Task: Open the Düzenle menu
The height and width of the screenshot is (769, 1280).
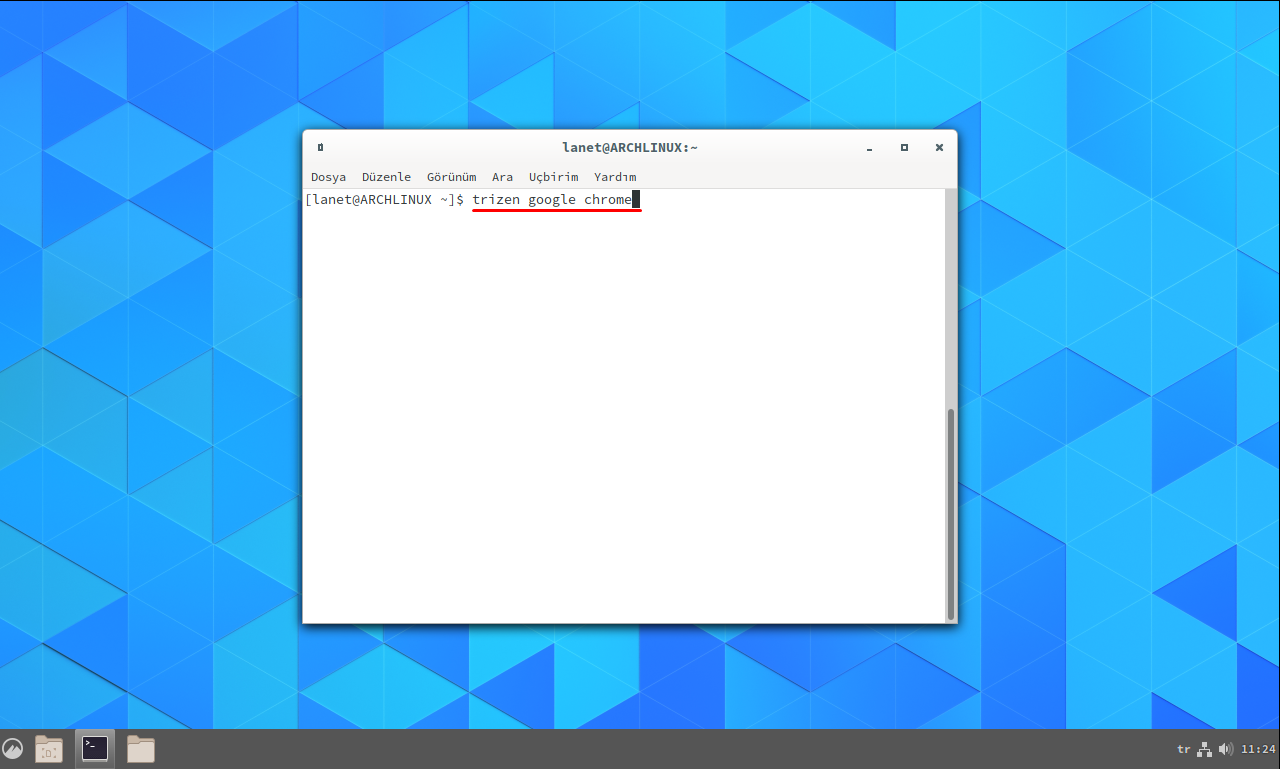Action: [386, 177]
